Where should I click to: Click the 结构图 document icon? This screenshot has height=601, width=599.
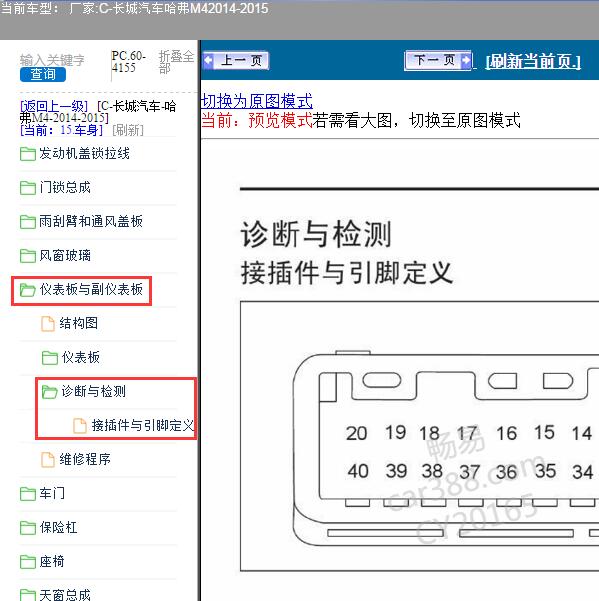(48, 323)
